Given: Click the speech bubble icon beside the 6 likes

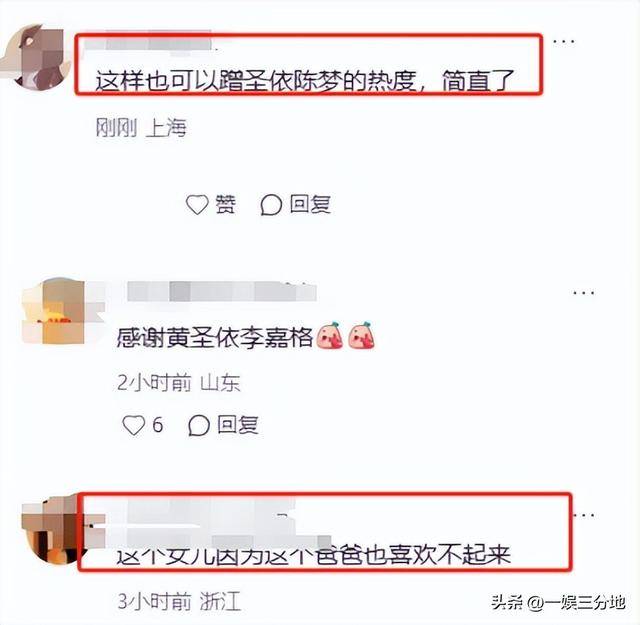Looking at the screenshot, I should (199, 425).
